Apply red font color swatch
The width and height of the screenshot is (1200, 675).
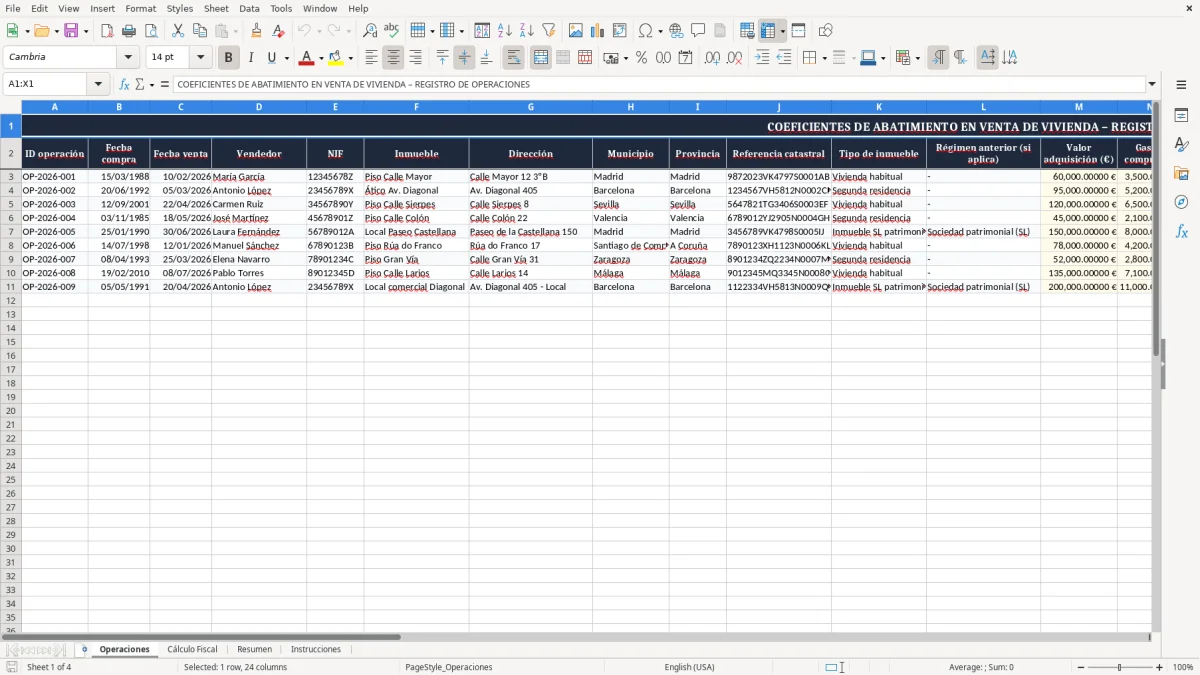pos(307,58)
